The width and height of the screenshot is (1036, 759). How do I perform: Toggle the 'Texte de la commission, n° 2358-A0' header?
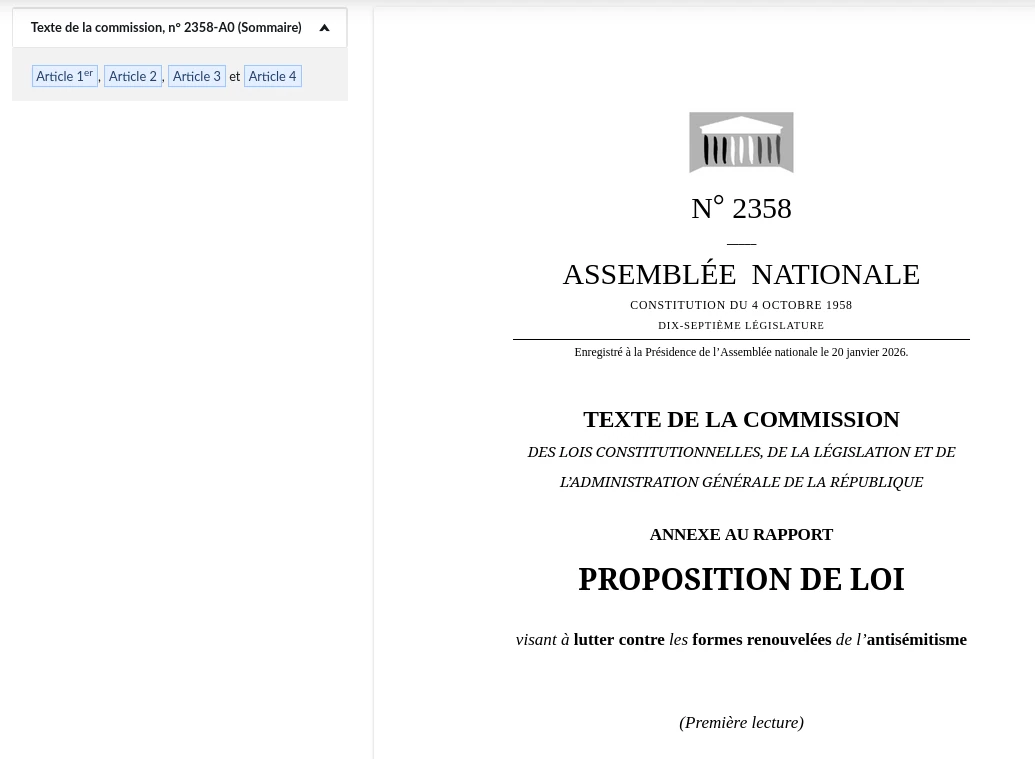coord(166,28)
